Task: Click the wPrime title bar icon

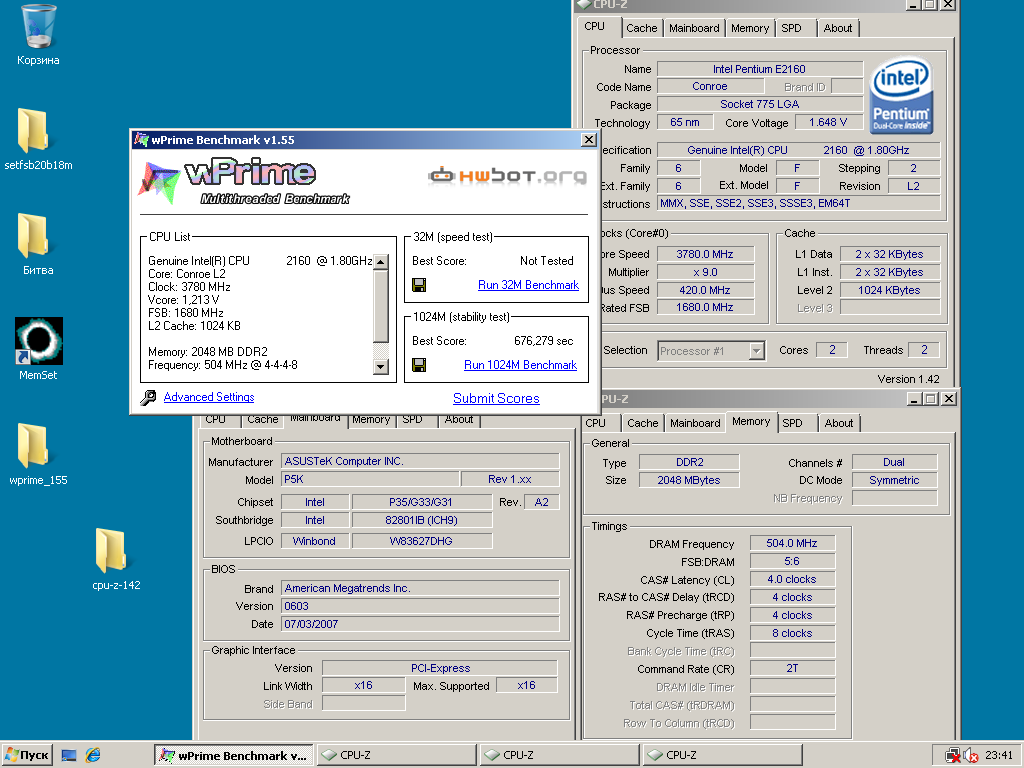Action: (141, 139)
